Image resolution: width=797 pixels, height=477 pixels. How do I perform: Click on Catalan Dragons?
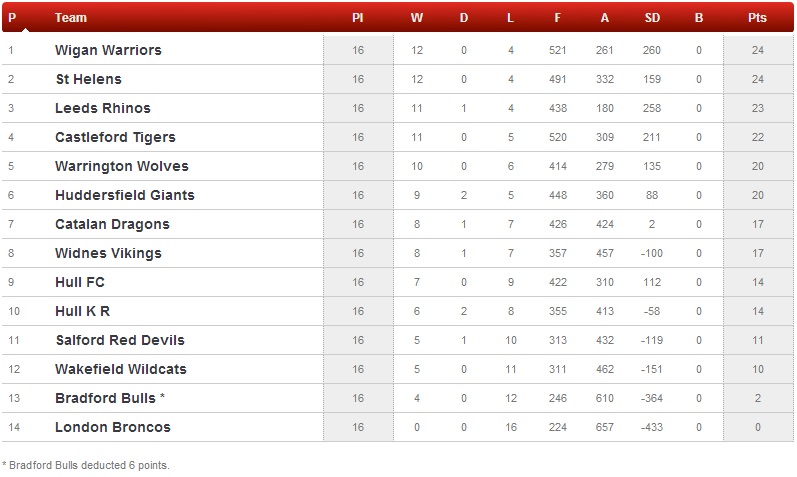tap(112, 224)
